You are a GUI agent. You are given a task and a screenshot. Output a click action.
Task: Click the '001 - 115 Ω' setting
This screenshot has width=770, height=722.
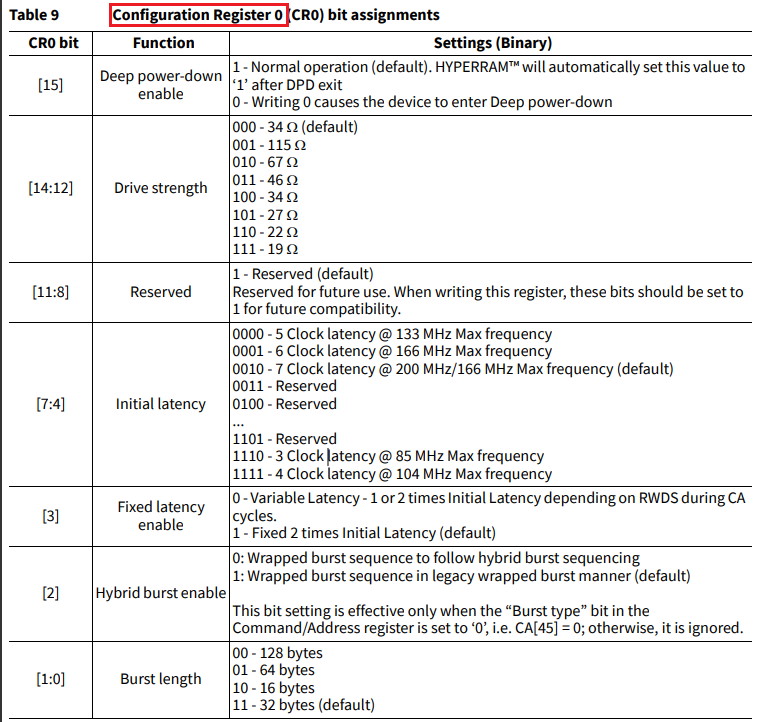pyautogui.click(x=269, y=145)
